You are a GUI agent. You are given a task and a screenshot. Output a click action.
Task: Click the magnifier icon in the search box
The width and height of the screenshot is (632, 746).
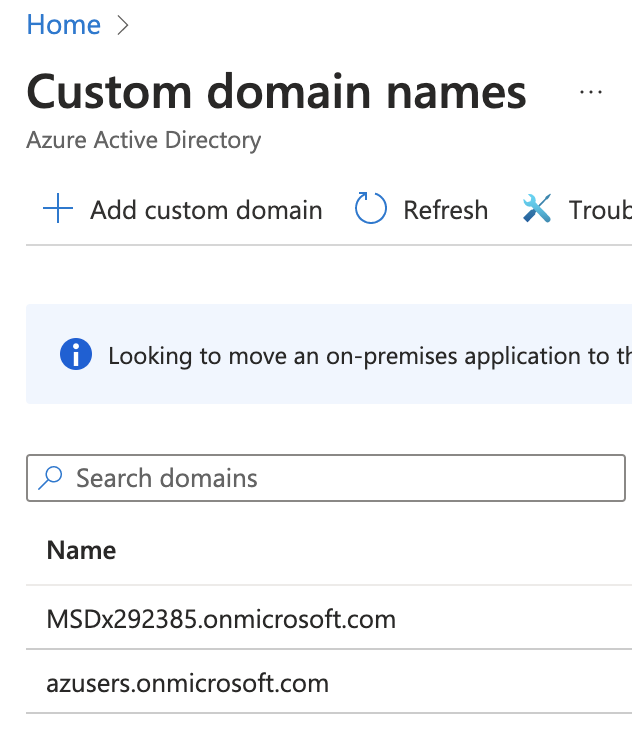50,477
